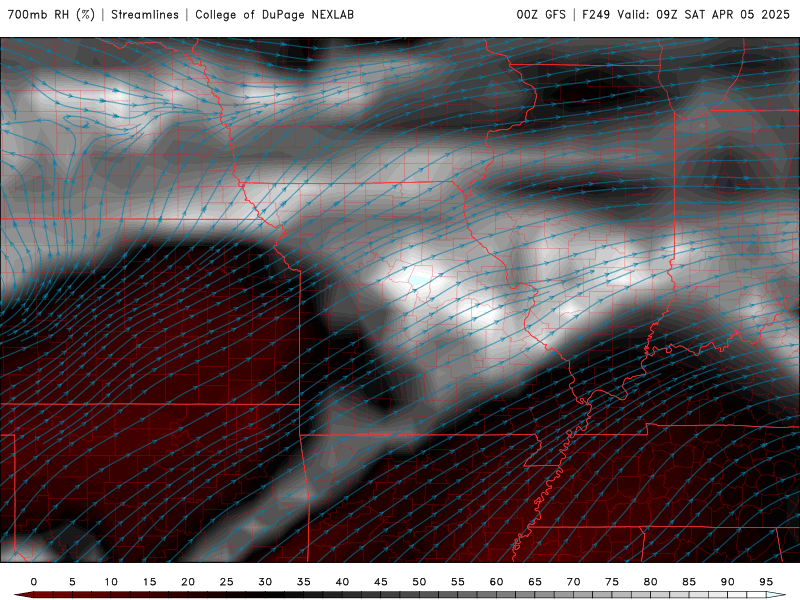The height and width of the screenshot is (600, 800).
Task: Click the "Streamlines" label in the header
Action: click(x=145, y=14)
